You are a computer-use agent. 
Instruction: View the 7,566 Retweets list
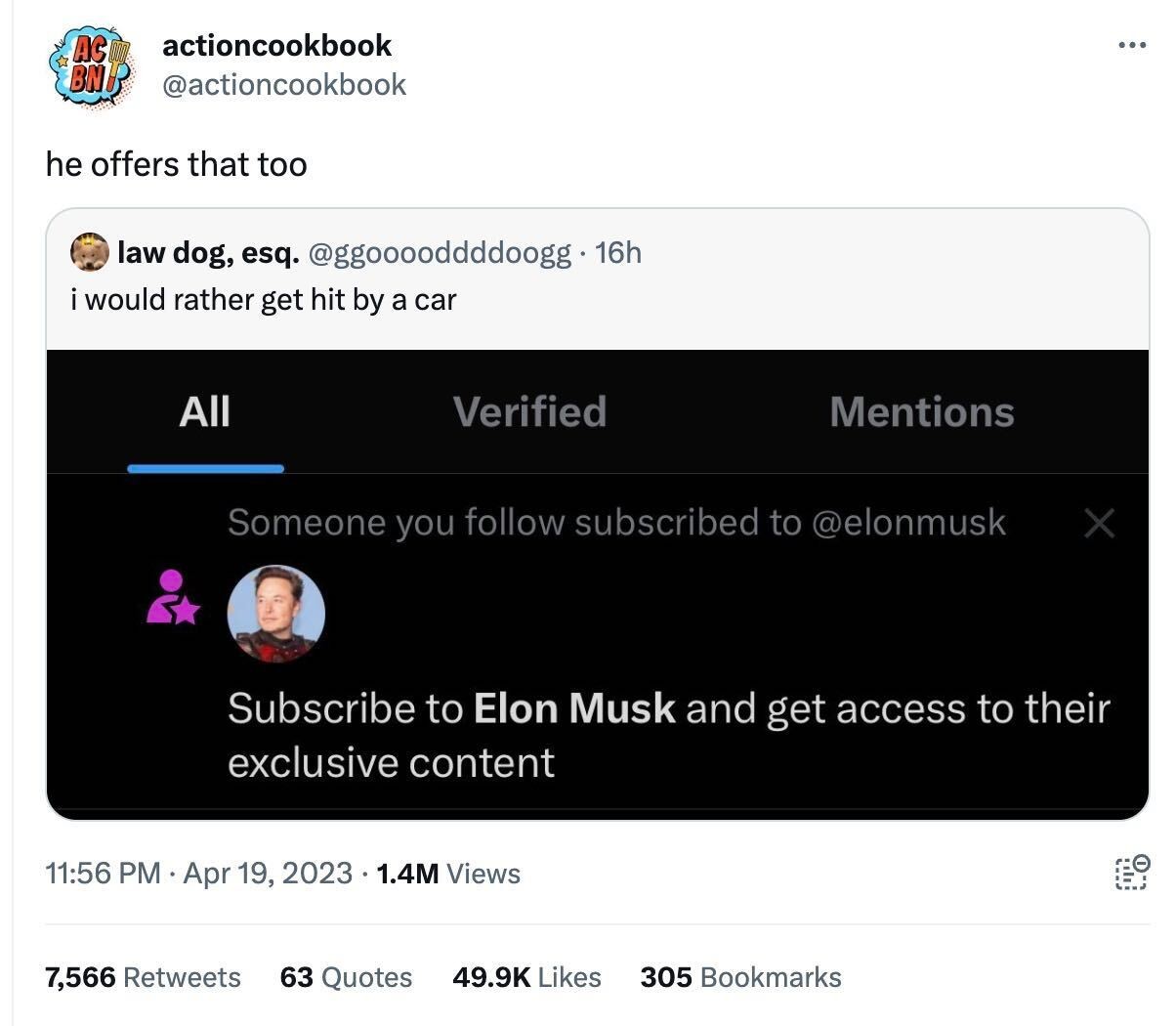coord(143,977)
